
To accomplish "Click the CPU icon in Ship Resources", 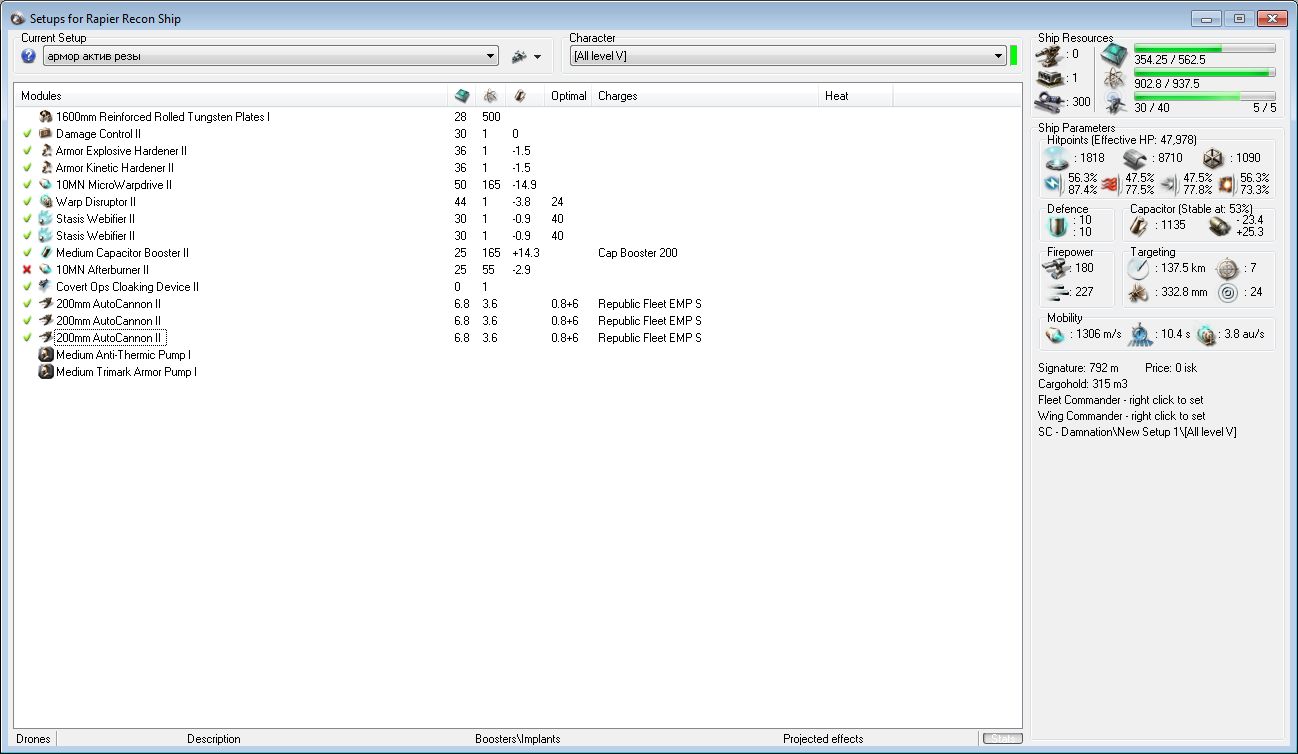I will (1114, 54).
